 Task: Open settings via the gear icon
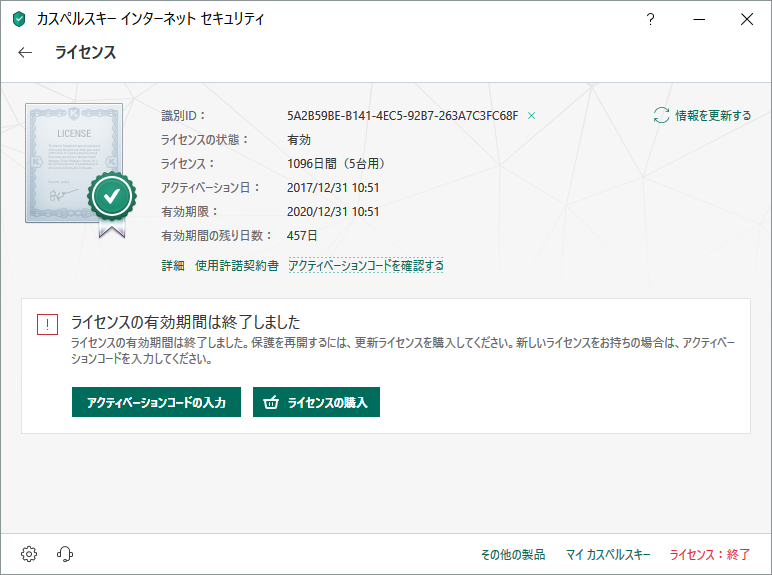(29, 553)
